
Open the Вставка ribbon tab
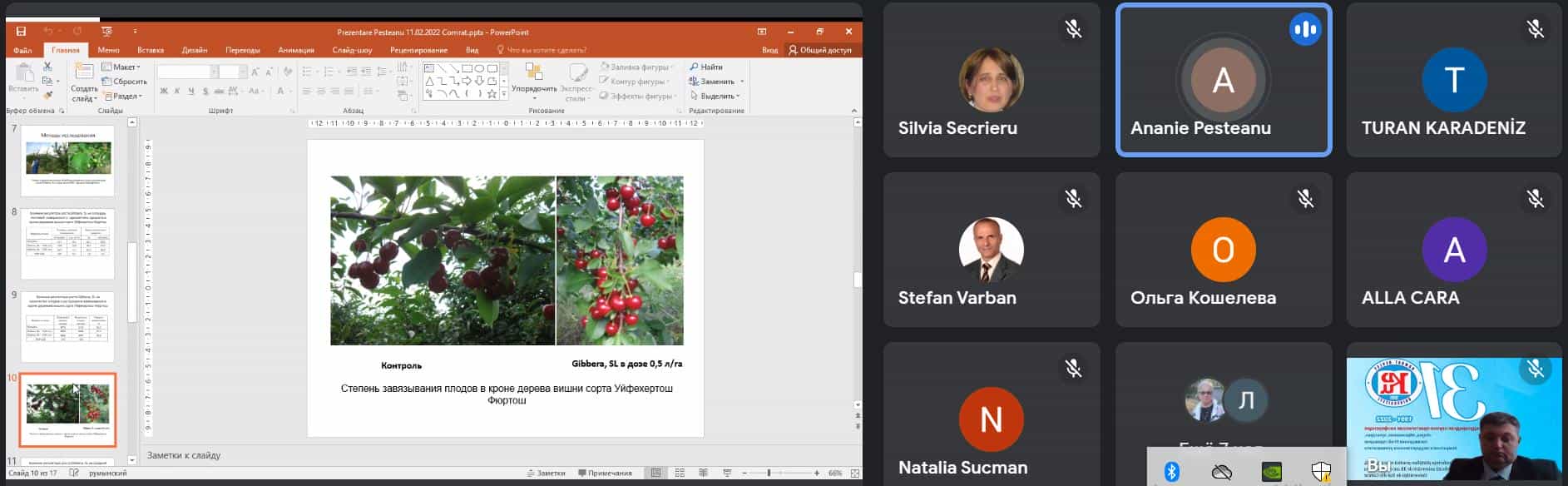click(x=151, y=50)
